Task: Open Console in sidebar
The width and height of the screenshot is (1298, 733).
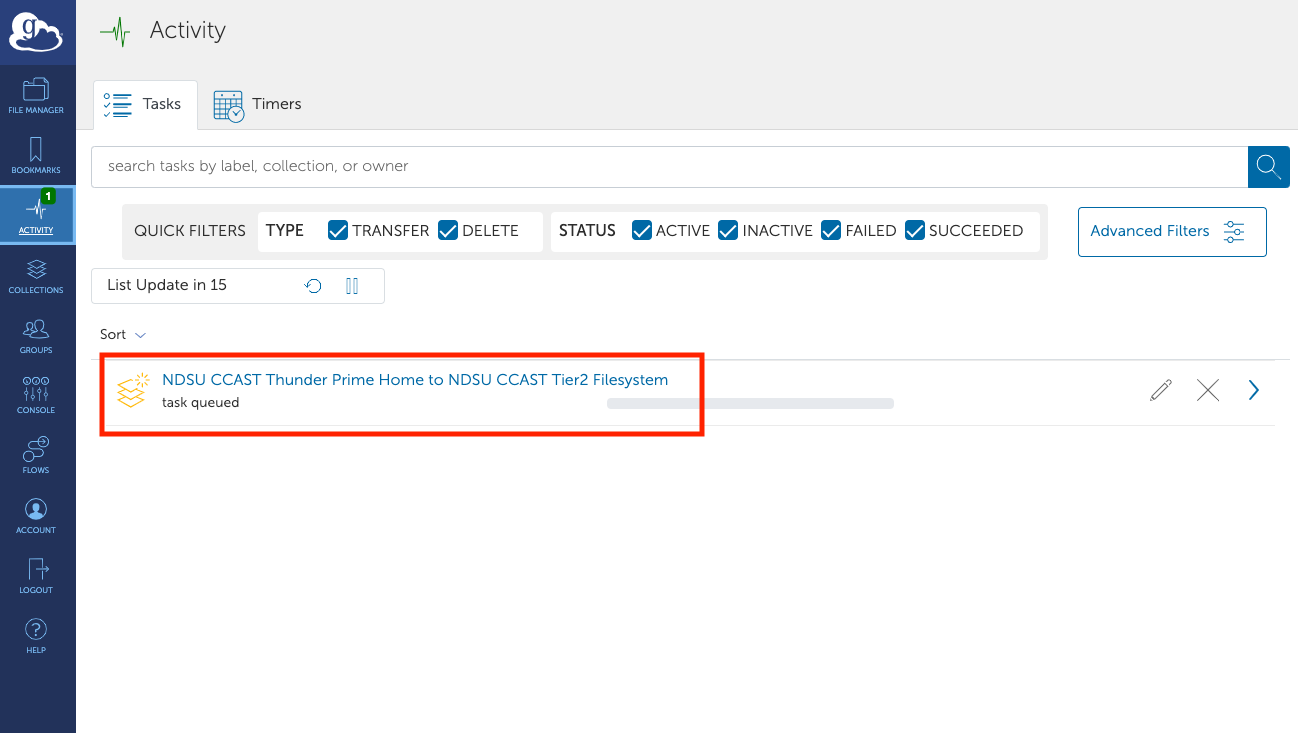Action: pyautogui.click(x=36, y=395)
